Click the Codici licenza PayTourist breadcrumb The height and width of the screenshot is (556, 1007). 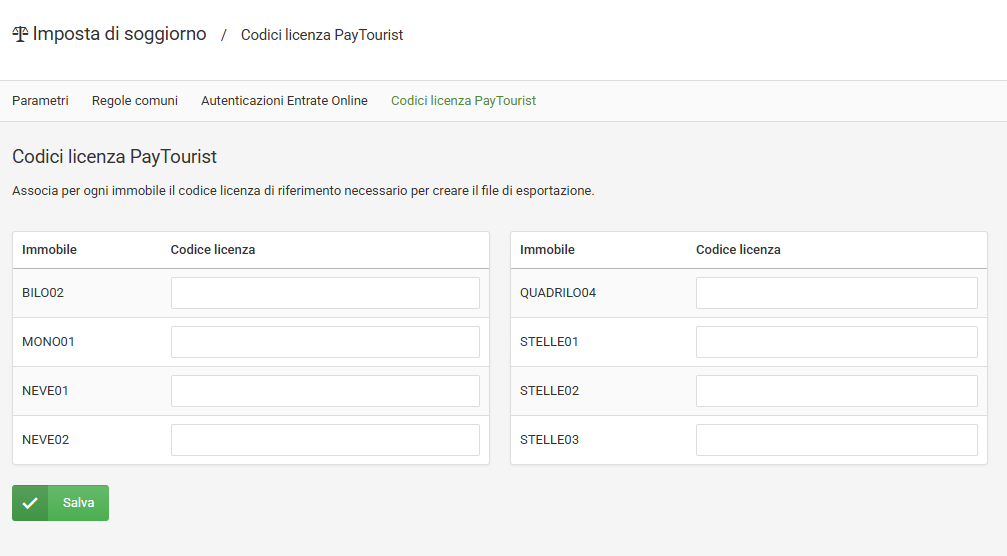click(x=322, y=35)
